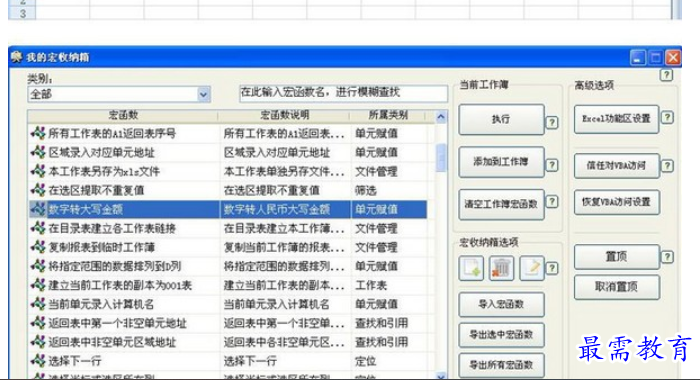This screenshot has height=380, width=700.
Task: Click 导出选中宏函数 button
Action: point(501,335)
